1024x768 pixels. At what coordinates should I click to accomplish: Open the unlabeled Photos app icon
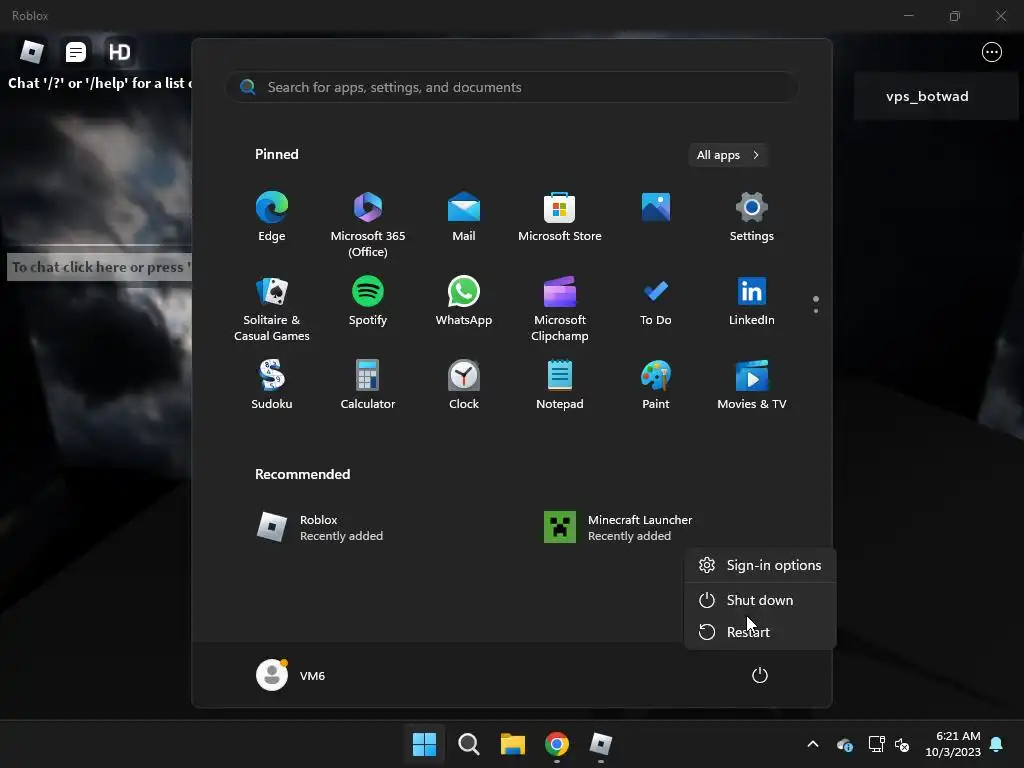point(656,208)
